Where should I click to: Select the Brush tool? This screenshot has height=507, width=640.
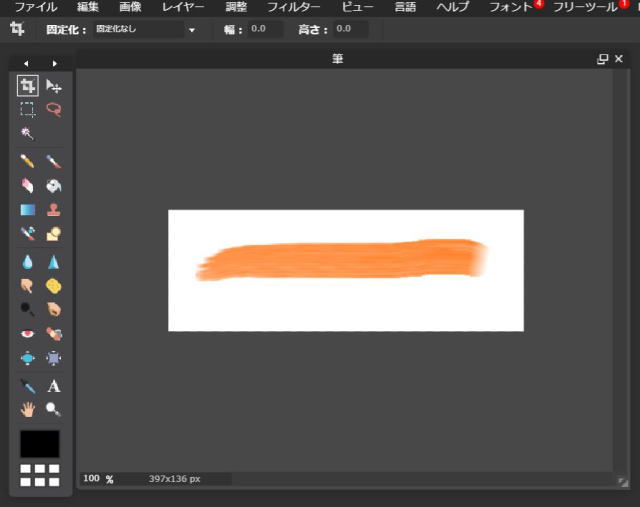tap(53, 162)
